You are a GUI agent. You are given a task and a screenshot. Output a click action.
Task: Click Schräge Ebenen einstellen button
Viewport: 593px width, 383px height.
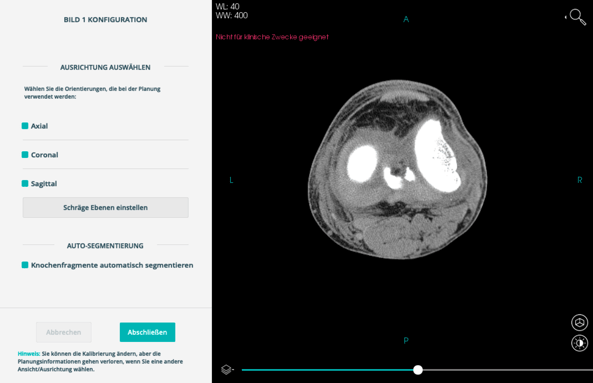point(106,208)
